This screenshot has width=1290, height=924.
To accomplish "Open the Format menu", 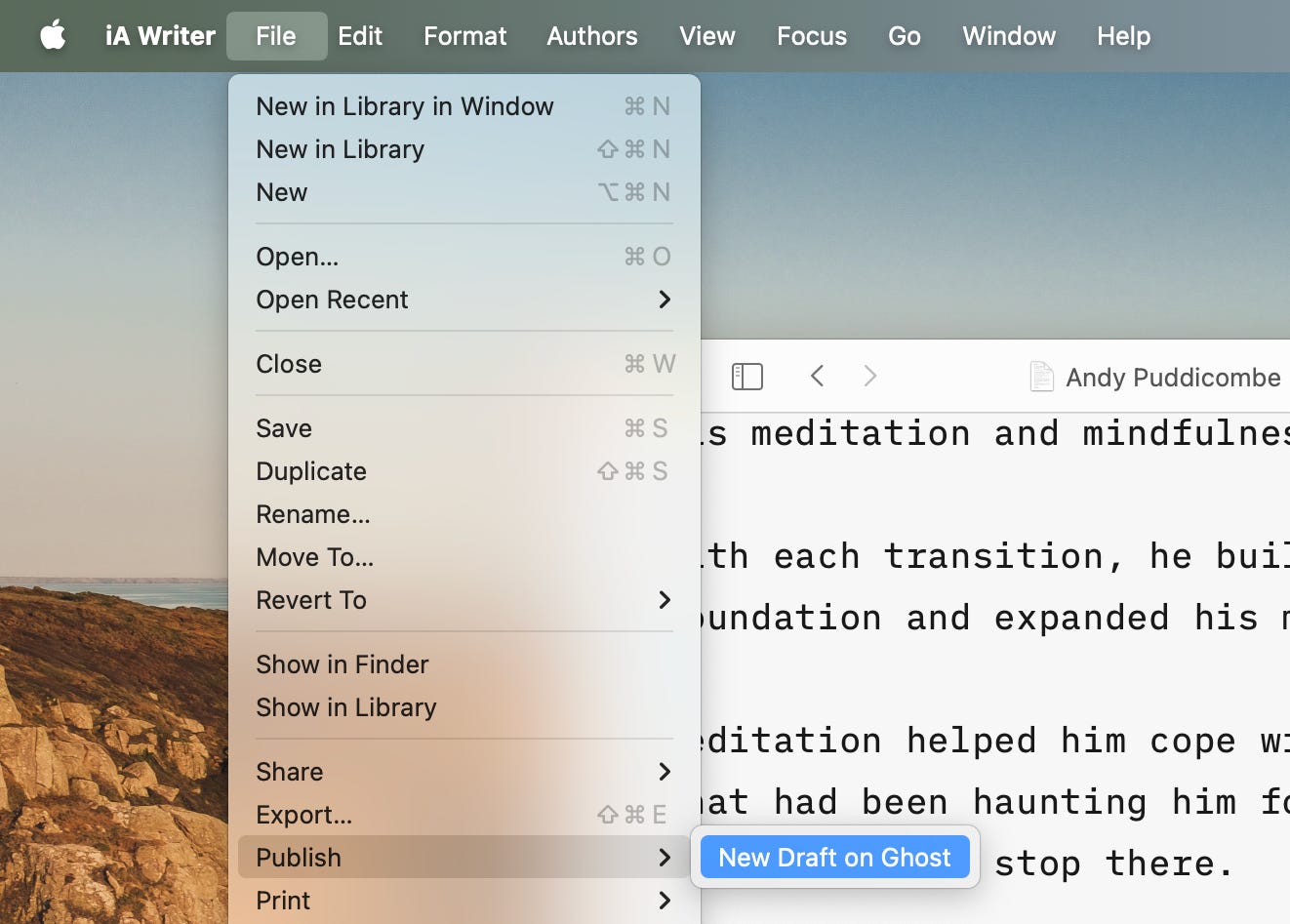I will click(464, 36).
